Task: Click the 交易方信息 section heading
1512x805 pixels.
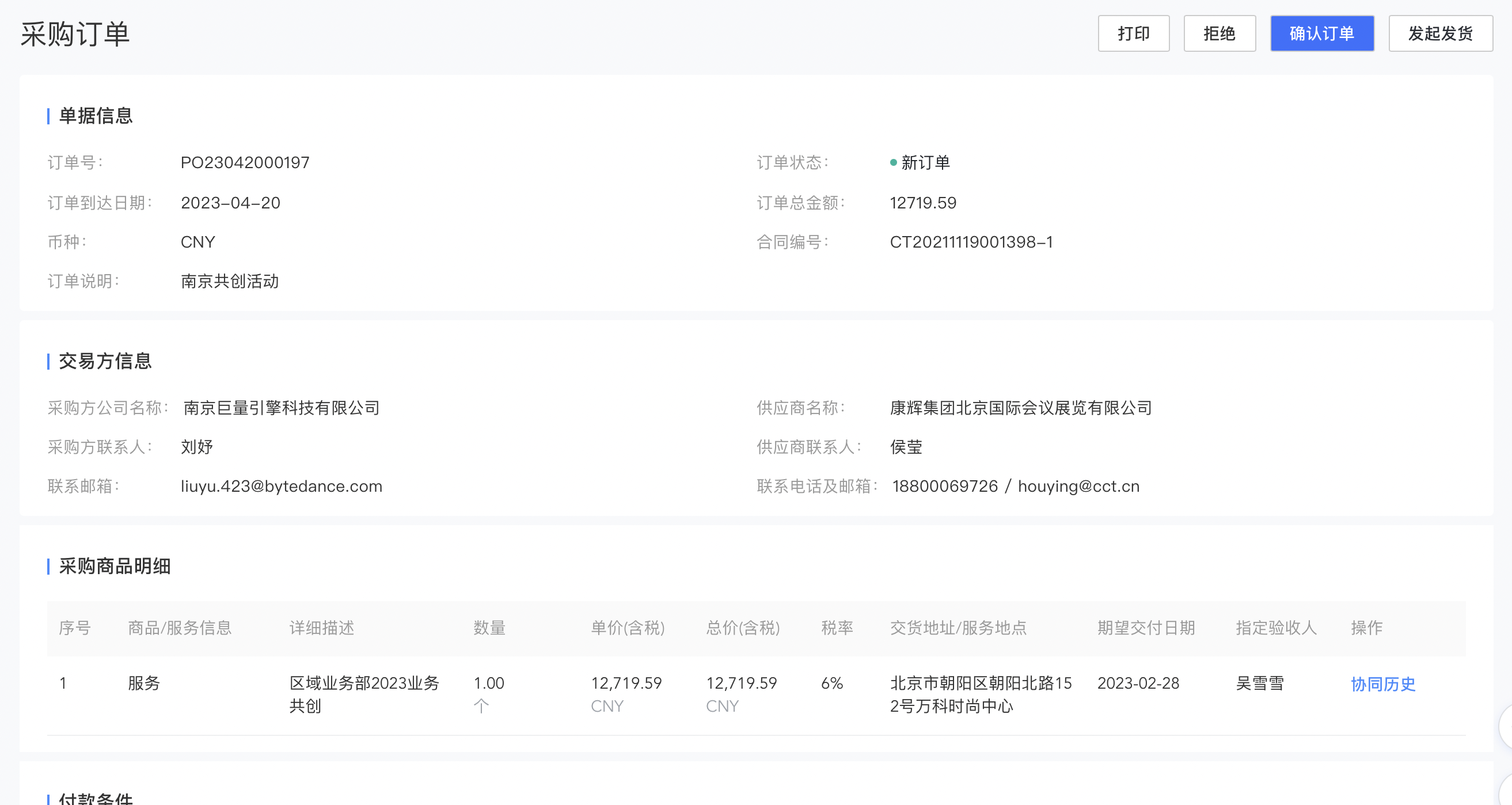Action: (105, 361)
